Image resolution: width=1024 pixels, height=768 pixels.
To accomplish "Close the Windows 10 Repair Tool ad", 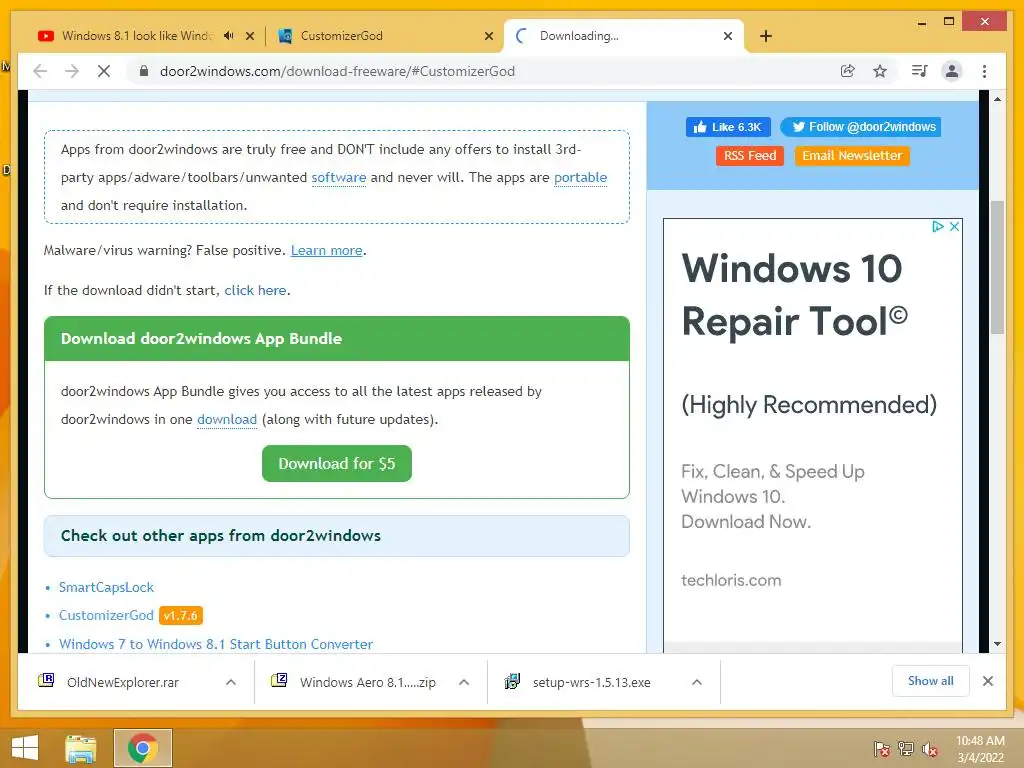I will 954,227.
